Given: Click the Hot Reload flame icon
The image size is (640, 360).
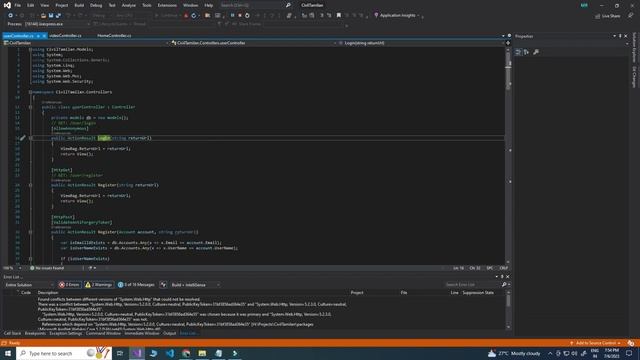Looking at the screenshot, I should pos(186,16).
